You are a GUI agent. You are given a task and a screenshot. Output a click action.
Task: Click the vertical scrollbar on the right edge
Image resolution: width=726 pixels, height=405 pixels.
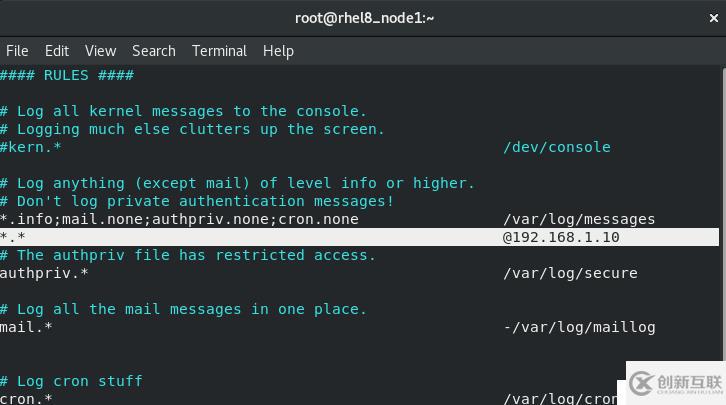coord(723,213)
